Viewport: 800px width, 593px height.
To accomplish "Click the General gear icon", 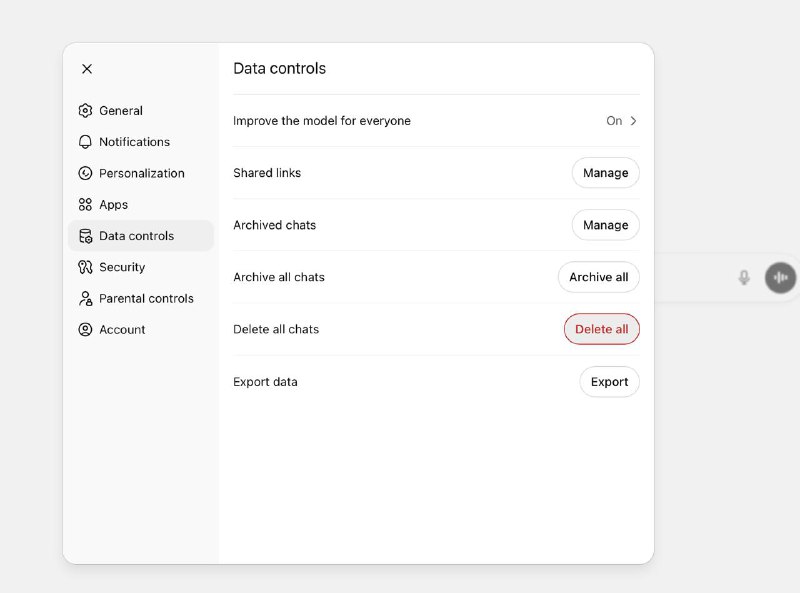I will coord(85,111).
